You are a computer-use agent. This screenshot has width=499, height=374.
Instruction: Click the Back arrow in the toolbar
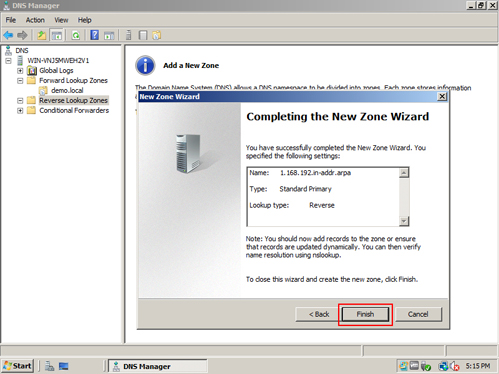[8, 35]
